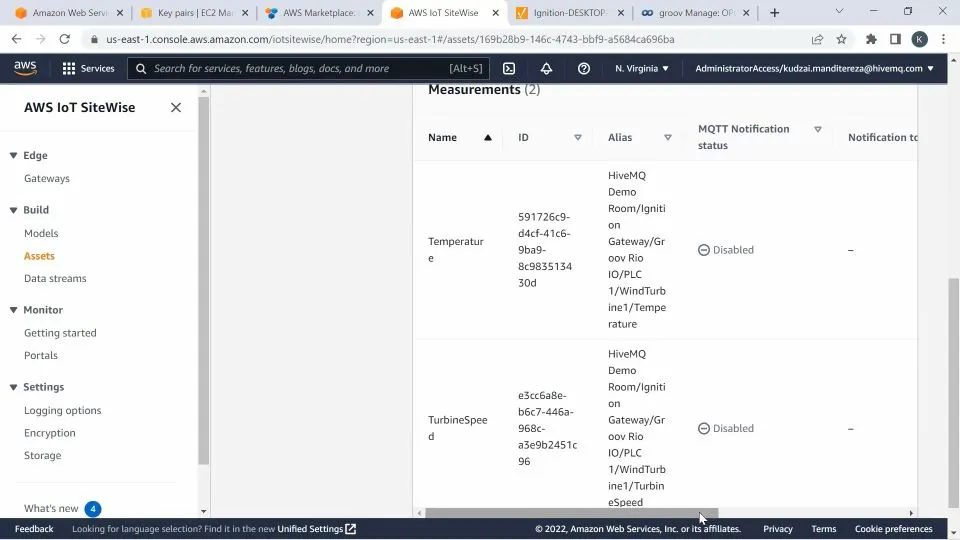960x540 pixels.
Task: Click the AWS logo home icon
Action: coord(25,68)
